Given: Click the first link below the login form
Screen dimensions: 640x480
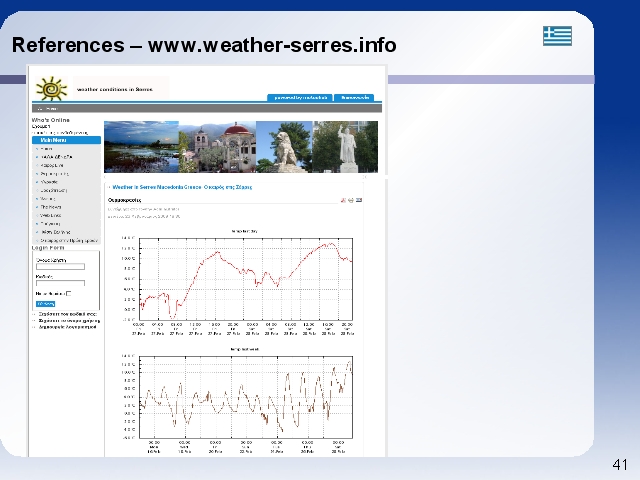Looking at the screenshot, I should [67, 314].
